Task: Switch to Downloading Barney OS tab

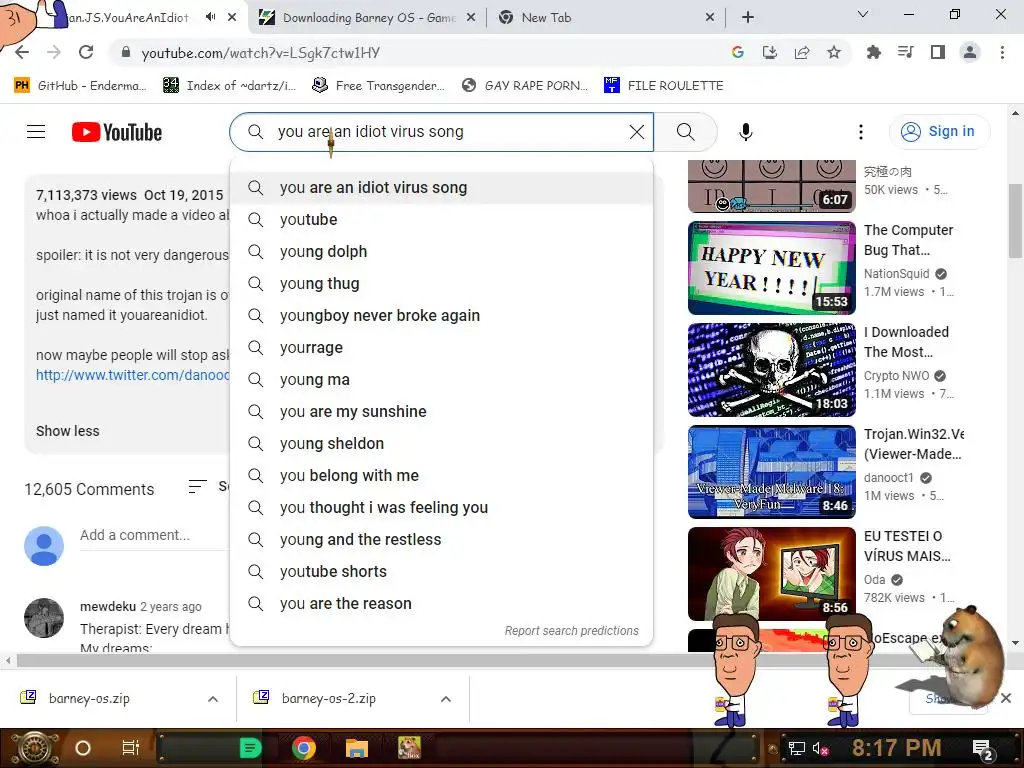Action: (368, 18)
